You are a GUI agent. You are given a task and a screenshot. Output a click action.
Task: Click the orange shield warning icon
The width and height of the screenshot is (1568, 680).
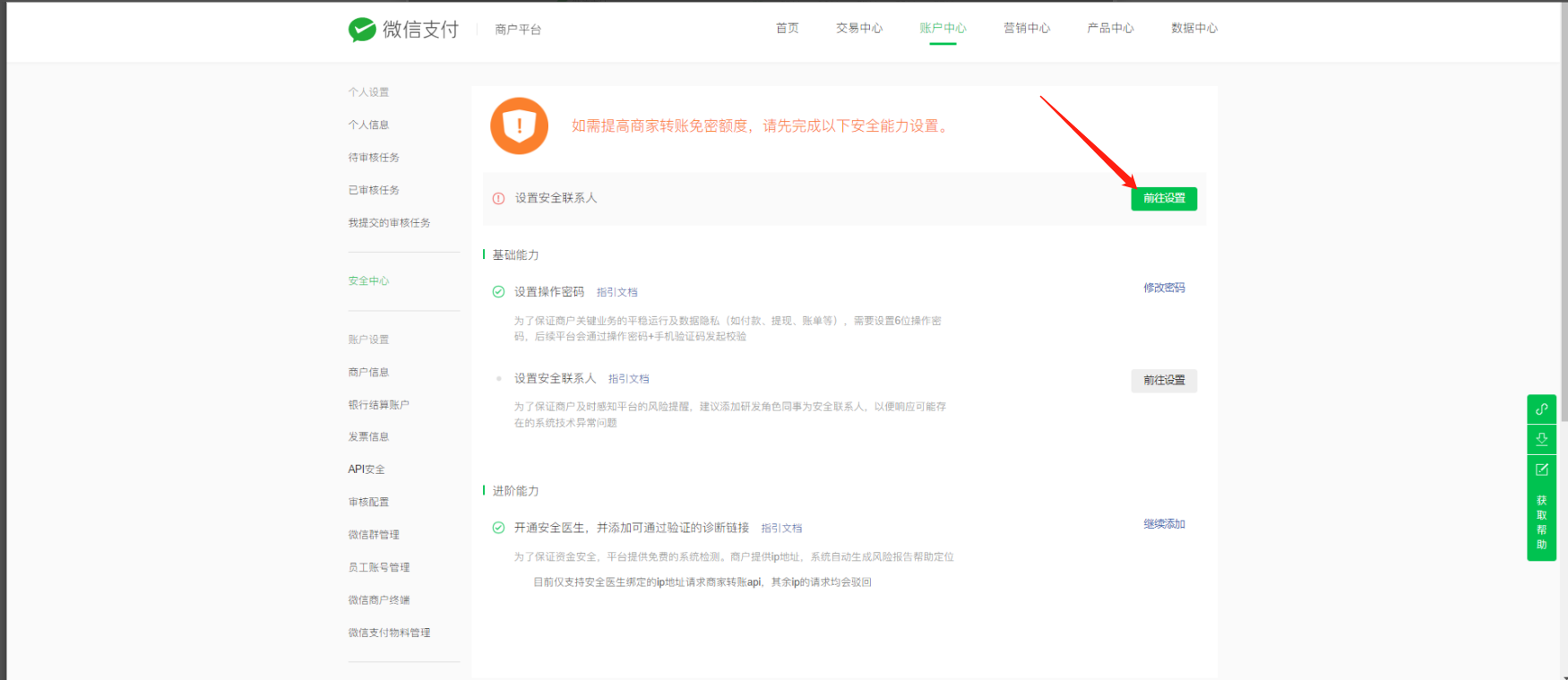click(519, 125)
